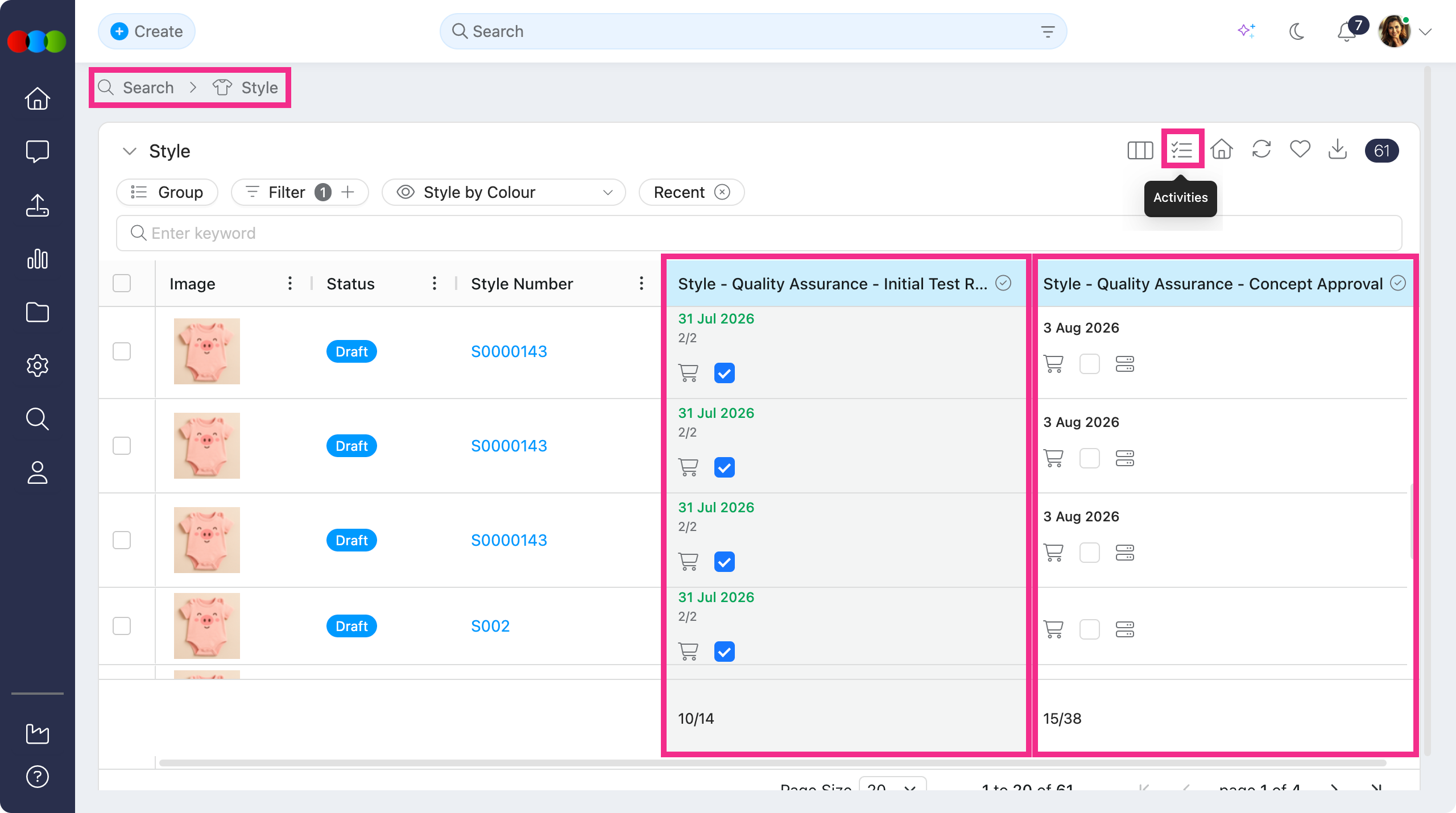Click the horizontal table scrollbar
The width and height of the screenshot is (1456, 813).
click(772, 763)
